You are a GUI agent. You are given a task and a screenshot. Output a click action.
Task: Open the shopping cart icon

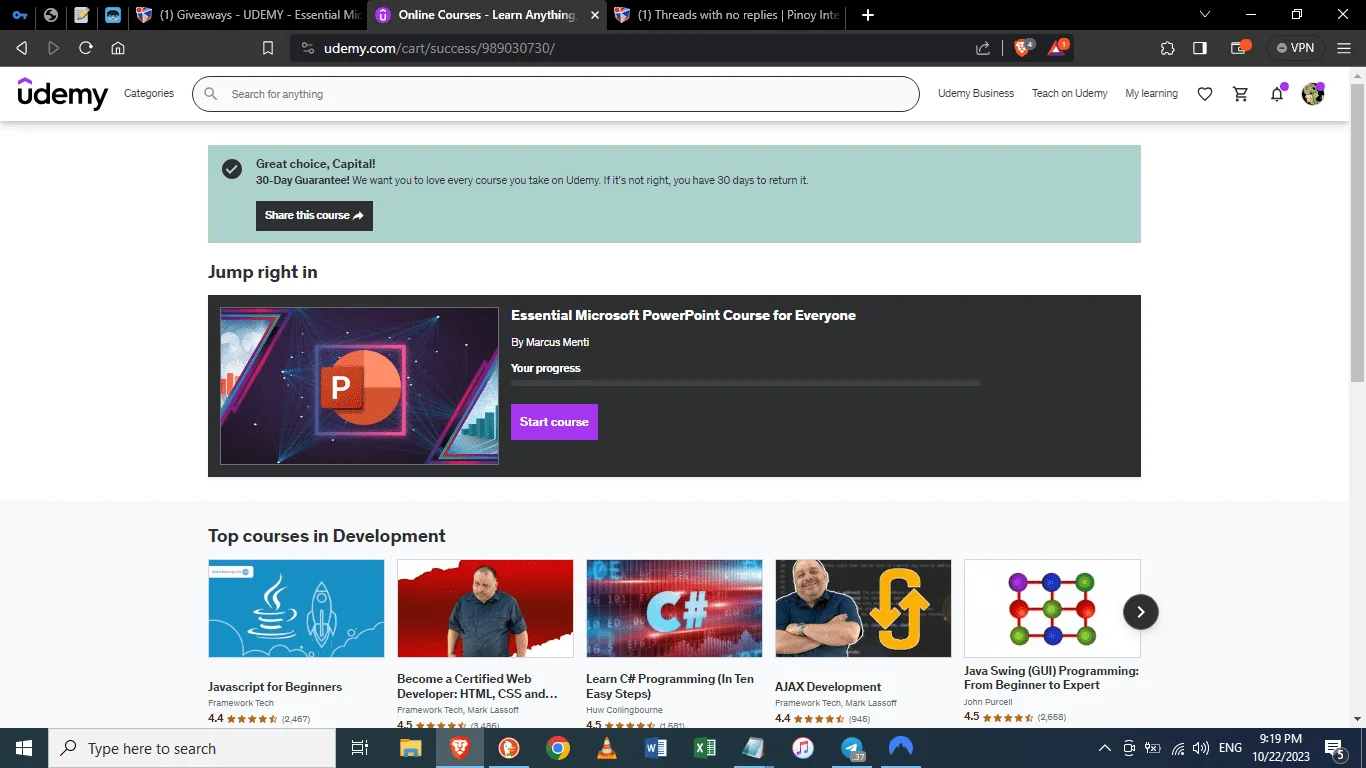(1241, 94)
